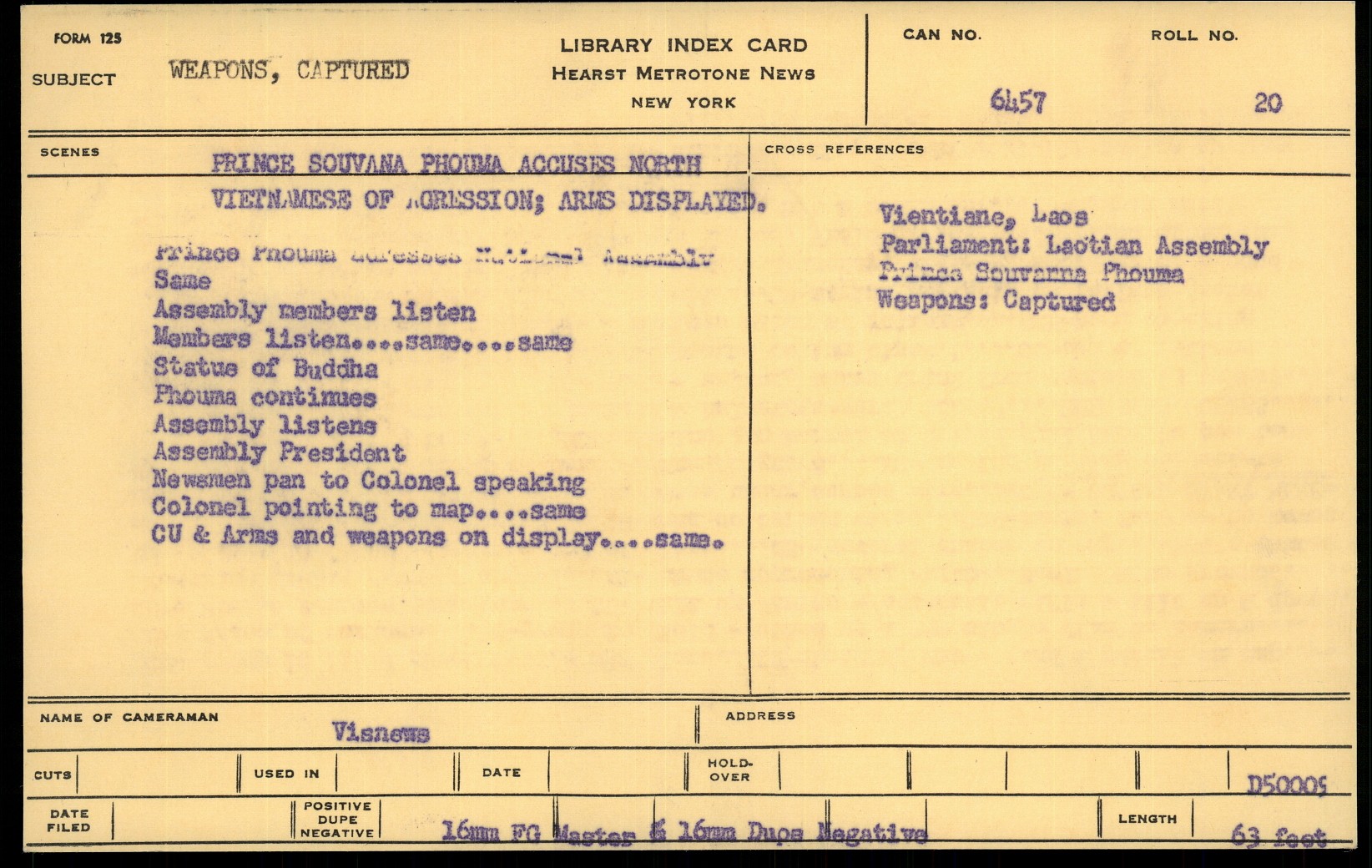
Task: Select the roll number 20
Action: coord(1267,103)
